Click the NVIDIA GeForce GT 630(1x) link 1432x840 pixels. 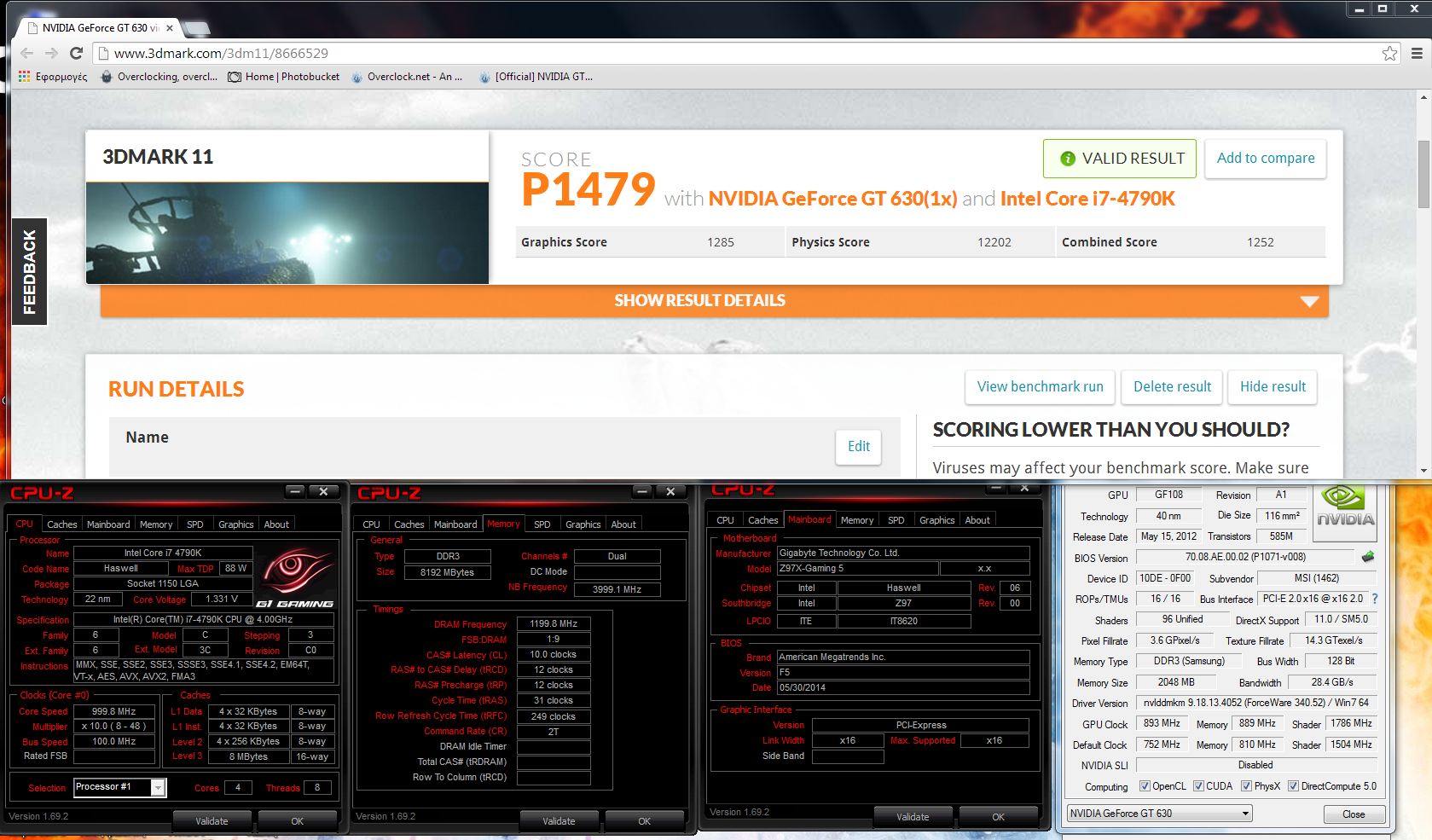pyautogui.click(x=832, y=199)
